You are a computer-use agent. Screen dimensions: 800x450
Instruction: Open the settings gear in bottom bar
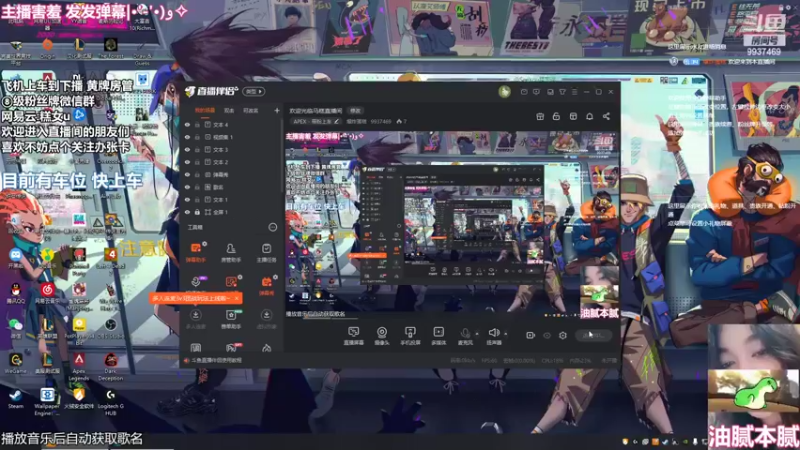click(x=562, y=335)
